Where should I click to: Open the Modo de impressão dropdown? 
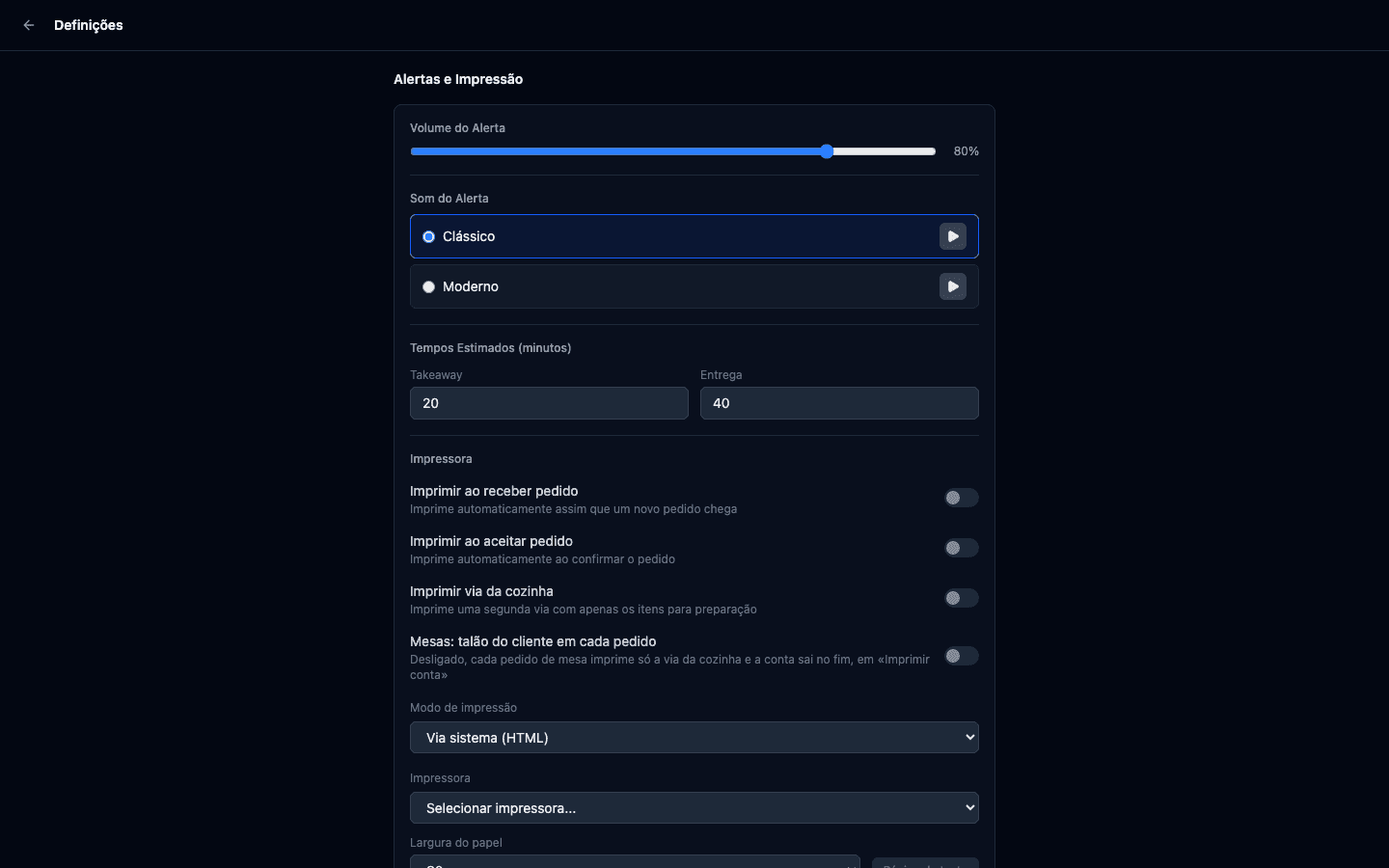694,738
